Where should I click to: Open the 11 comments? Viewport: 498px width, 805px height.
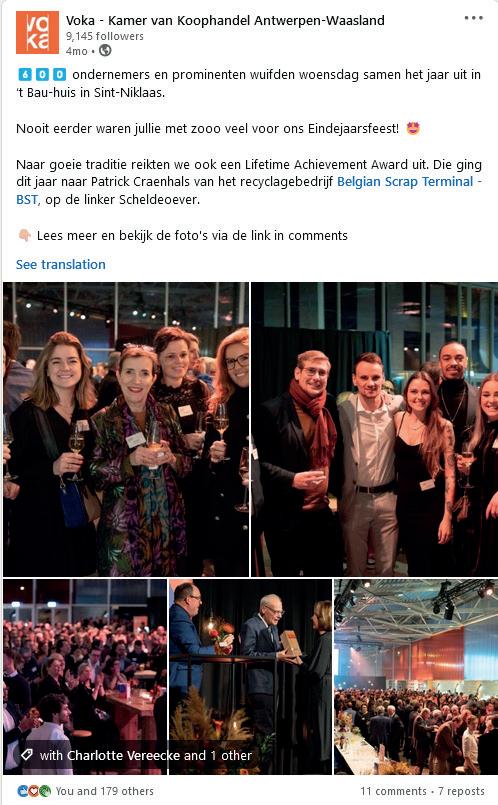(x=393, y=791)
